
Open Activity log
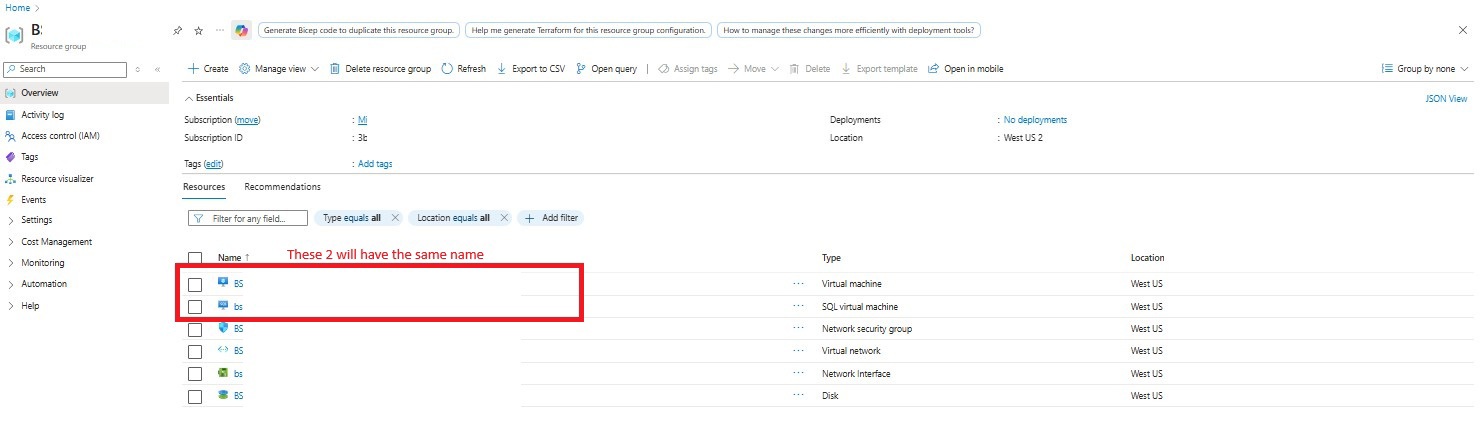coord(42,115)
